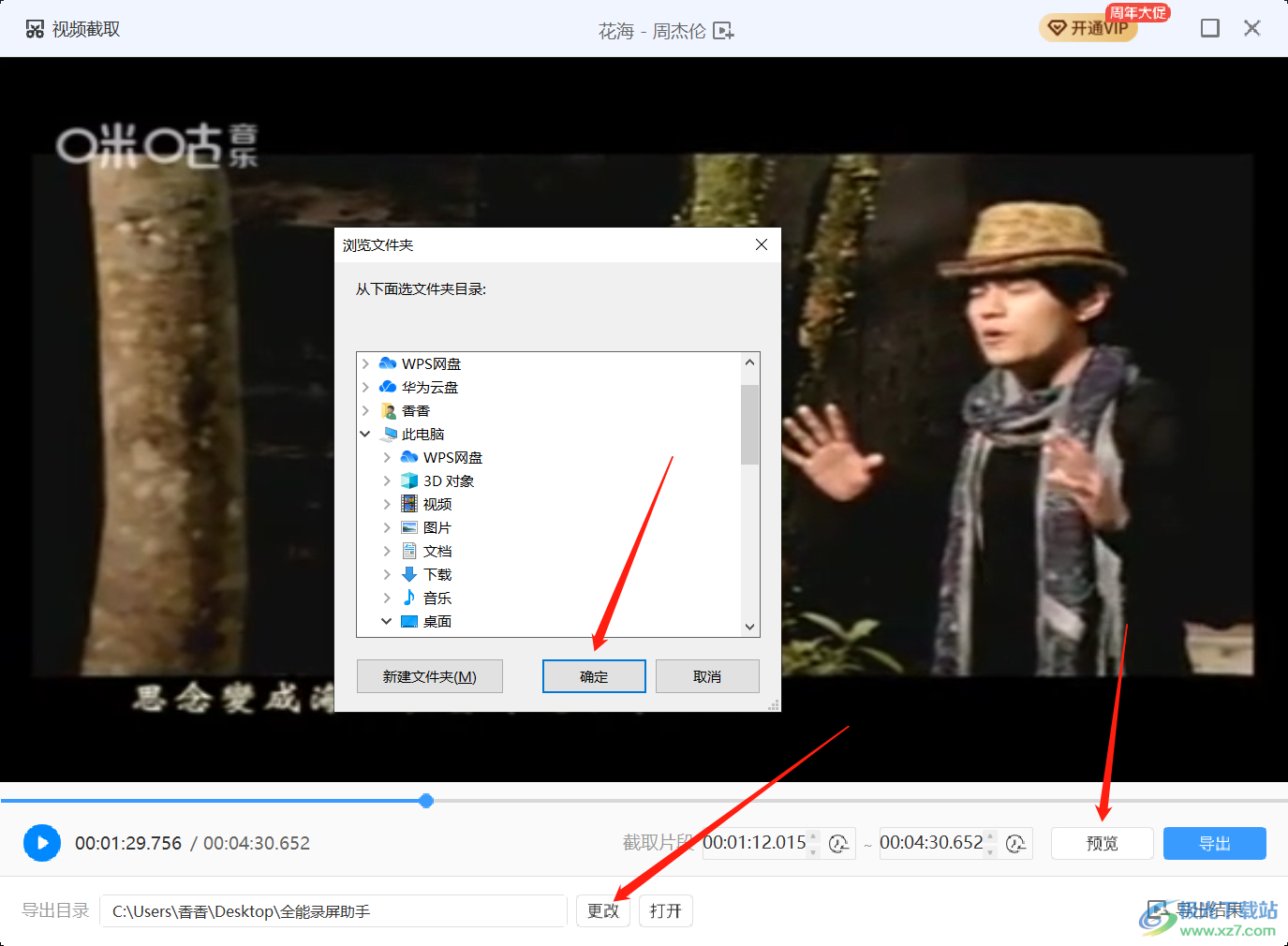Viewport: 1288px width, 946px height.
Task: Expand the 文档 folder node
Action: [x=387, y=551]
